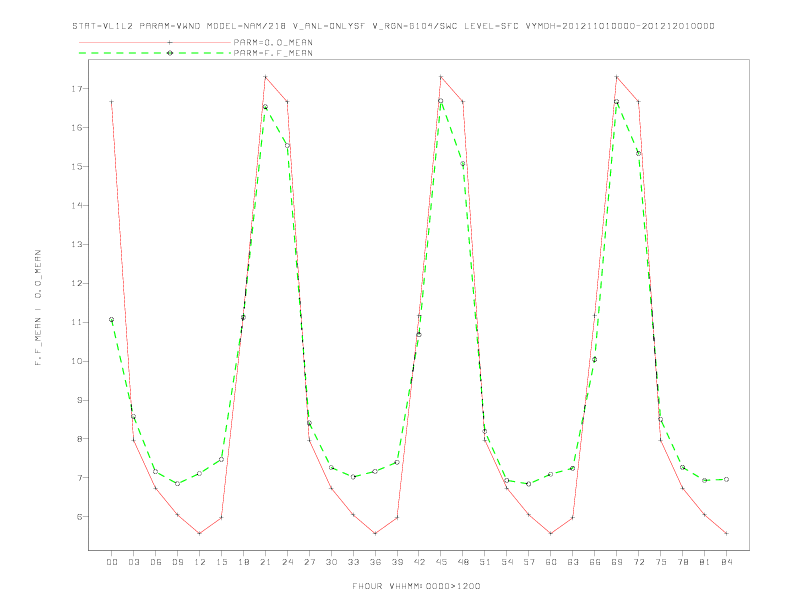Click the x-axis tick label 33
The image size is (792, 612).
tap(354, 562)
